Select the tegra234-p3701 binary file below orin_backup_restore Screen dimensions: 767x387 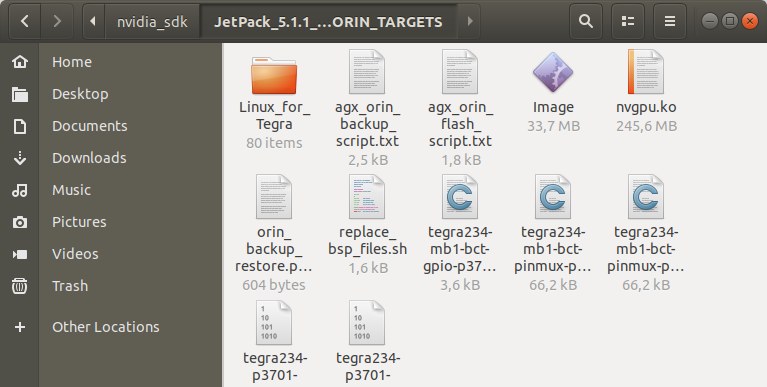coord(274,323)
